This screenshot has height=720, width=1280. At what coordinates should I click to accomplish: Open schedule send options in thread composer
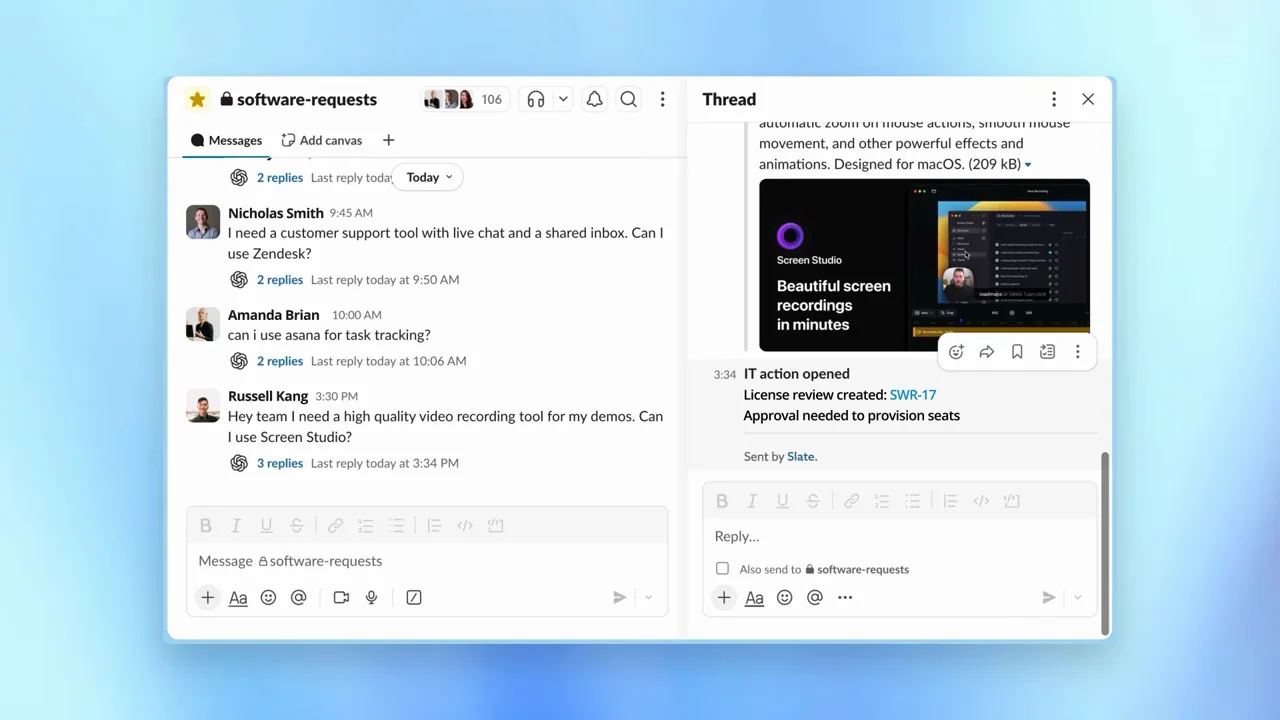click(x=1077, y=597)
